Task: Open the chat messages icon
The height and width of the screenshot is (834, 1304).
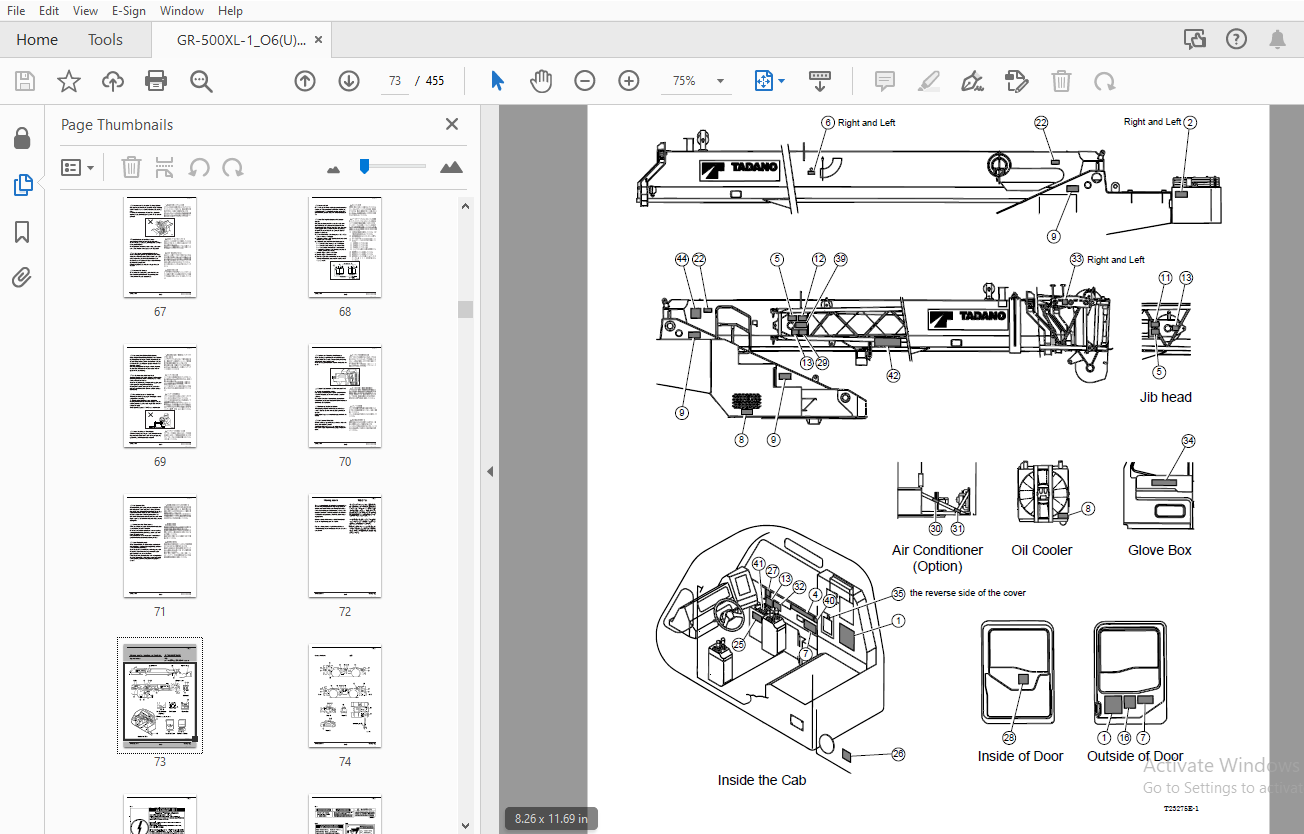Action: pyautogui.click(x=1195, y=40)
